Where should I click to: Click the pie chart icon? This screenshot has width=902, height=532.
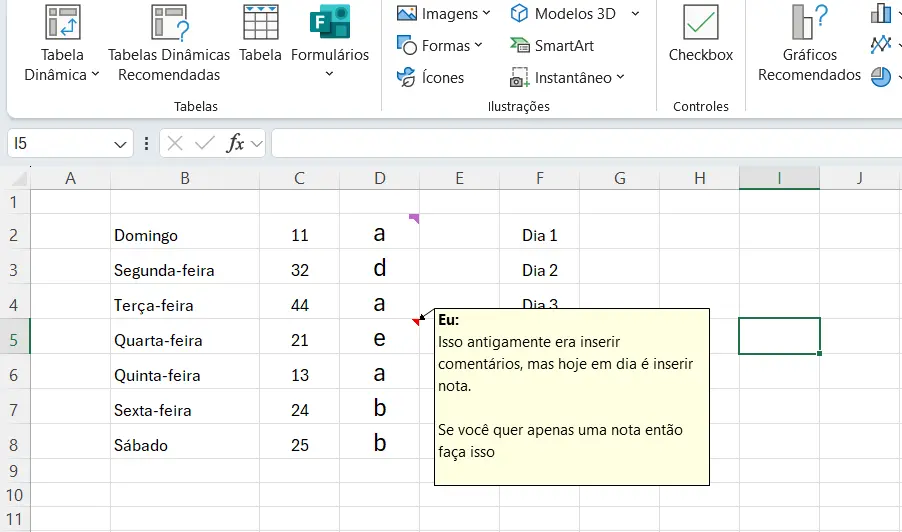pos(881,76)
